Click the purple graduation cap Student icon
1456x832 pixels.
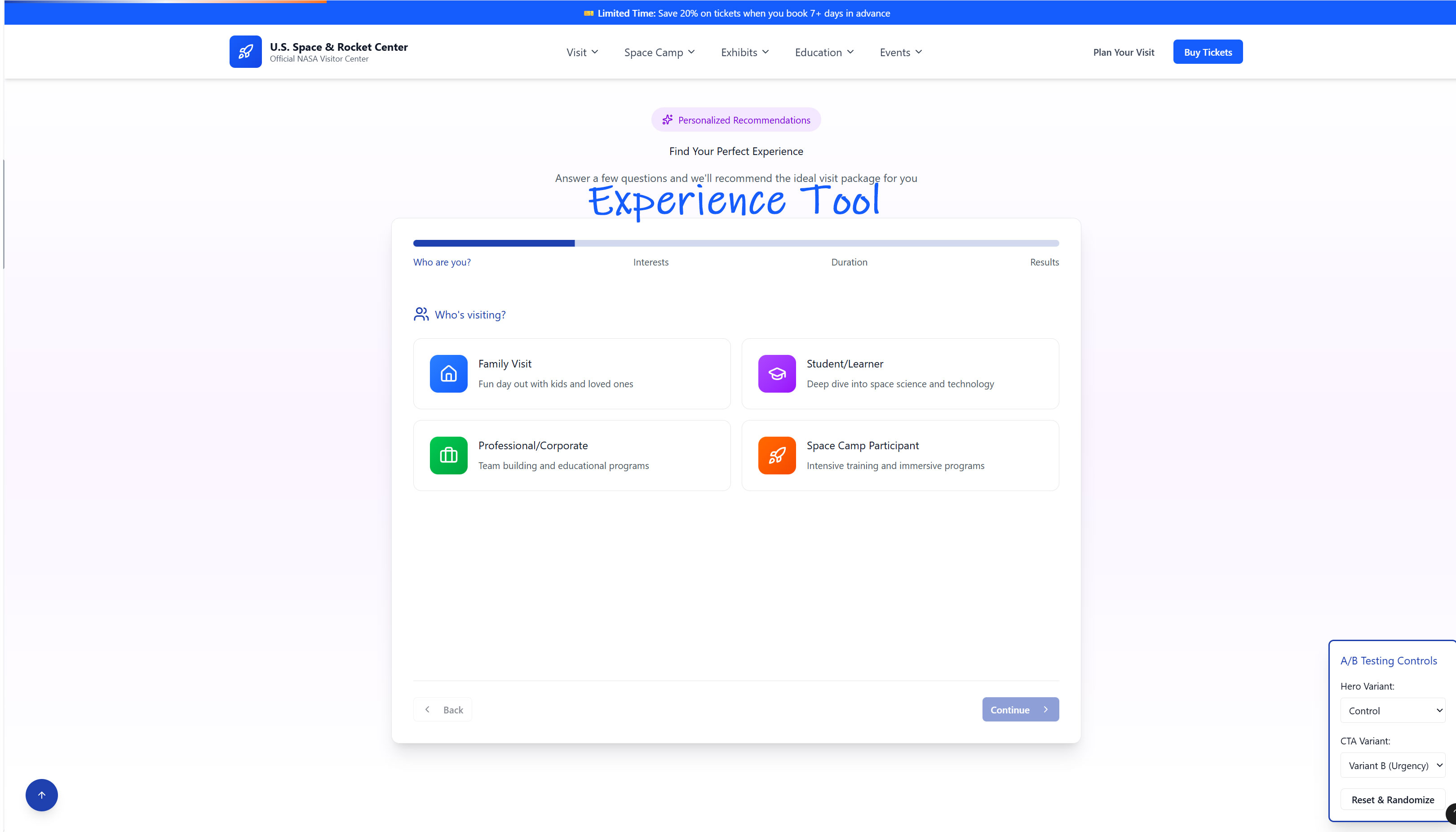click(777, 374)
